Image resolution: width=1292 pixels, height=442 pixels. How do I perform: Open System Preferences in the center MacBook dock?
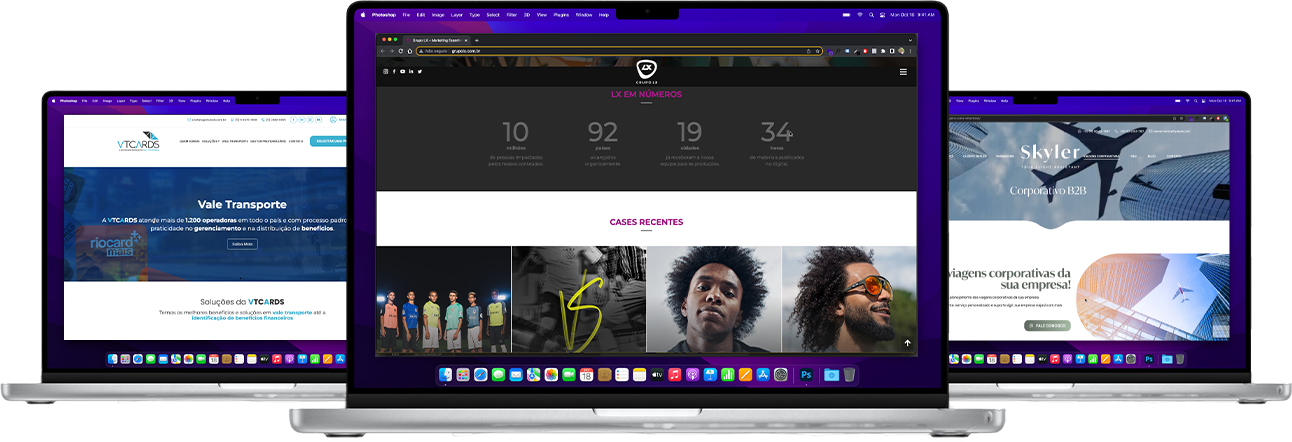tap(781, 375)
